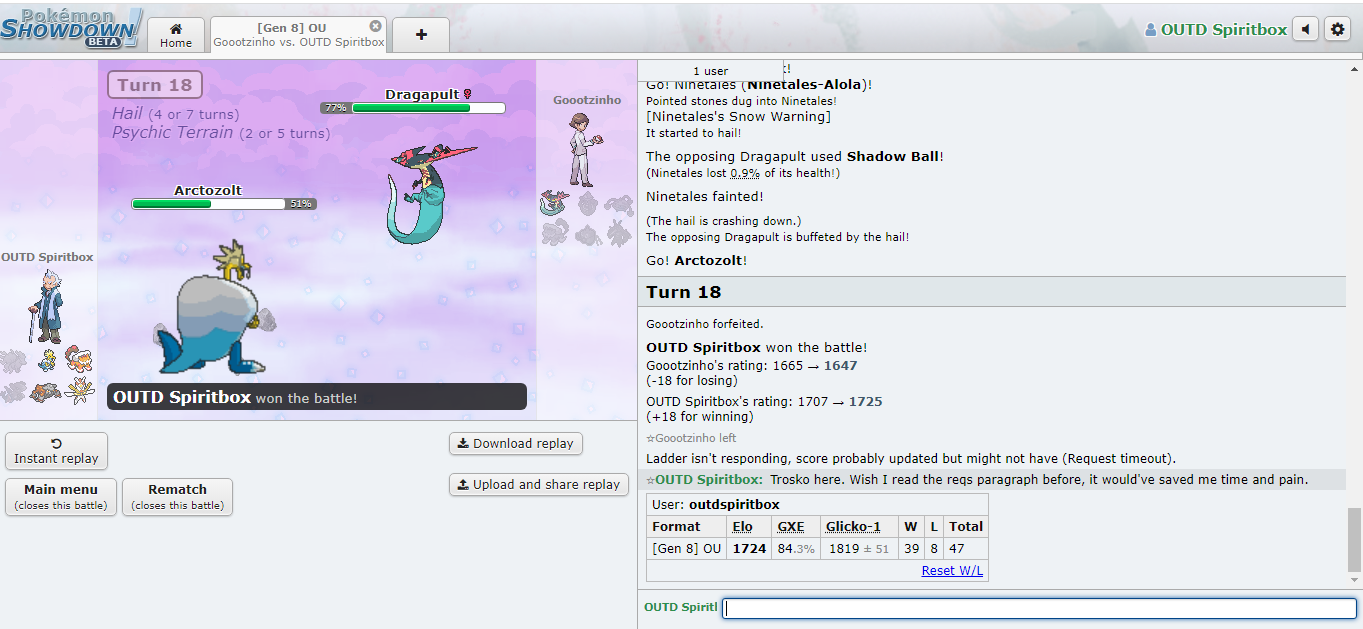Click the Ladder isn't responding message

point(911,458)
